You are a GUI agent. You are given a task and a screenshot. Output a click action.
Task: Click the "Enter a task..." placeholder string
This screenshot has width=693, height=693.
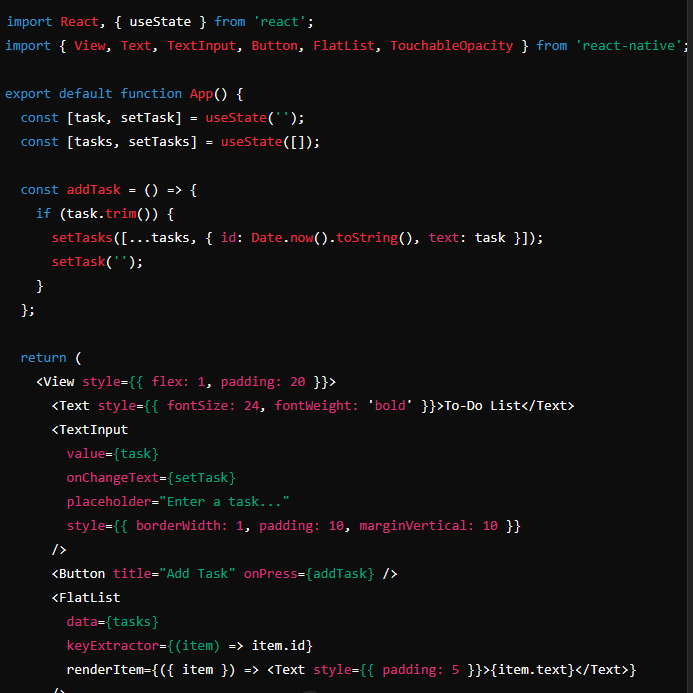[224, 502]
